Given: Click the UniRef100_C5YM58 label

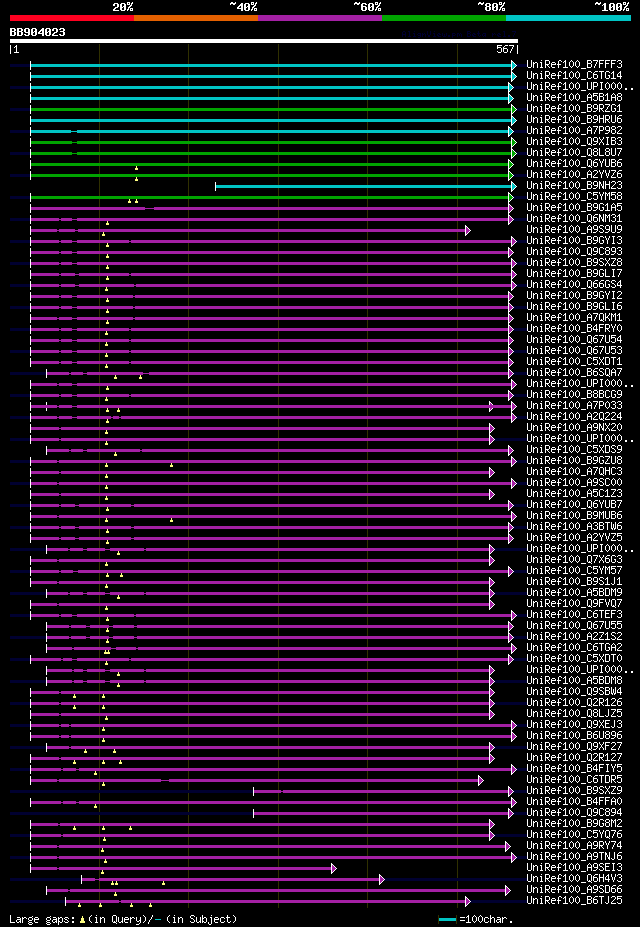Looking at the screenshot, I should (x=574, y=197).
